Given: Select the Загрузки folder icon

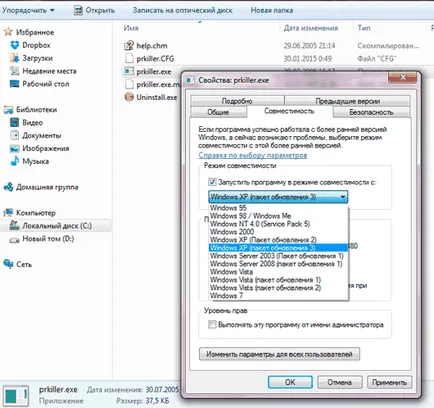Looking at the screenshot, I should 15,58.
